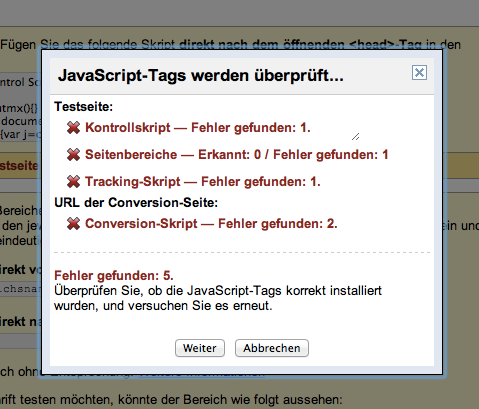Click the 'Testseite:' section heading
The height and width of the screenshot is (409, 479).
pyautogui.click(x=84, y=107)
